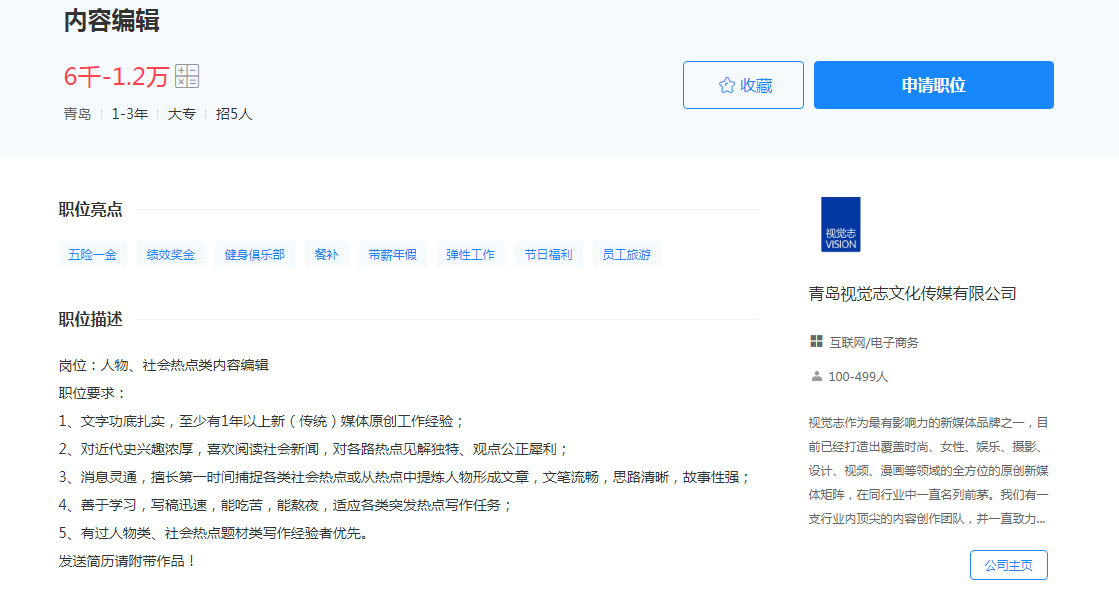This screenshot has width=1119, height=595.
Task: Click the 6千-1.2万 salary text
Action: click(x=116, y=77)
